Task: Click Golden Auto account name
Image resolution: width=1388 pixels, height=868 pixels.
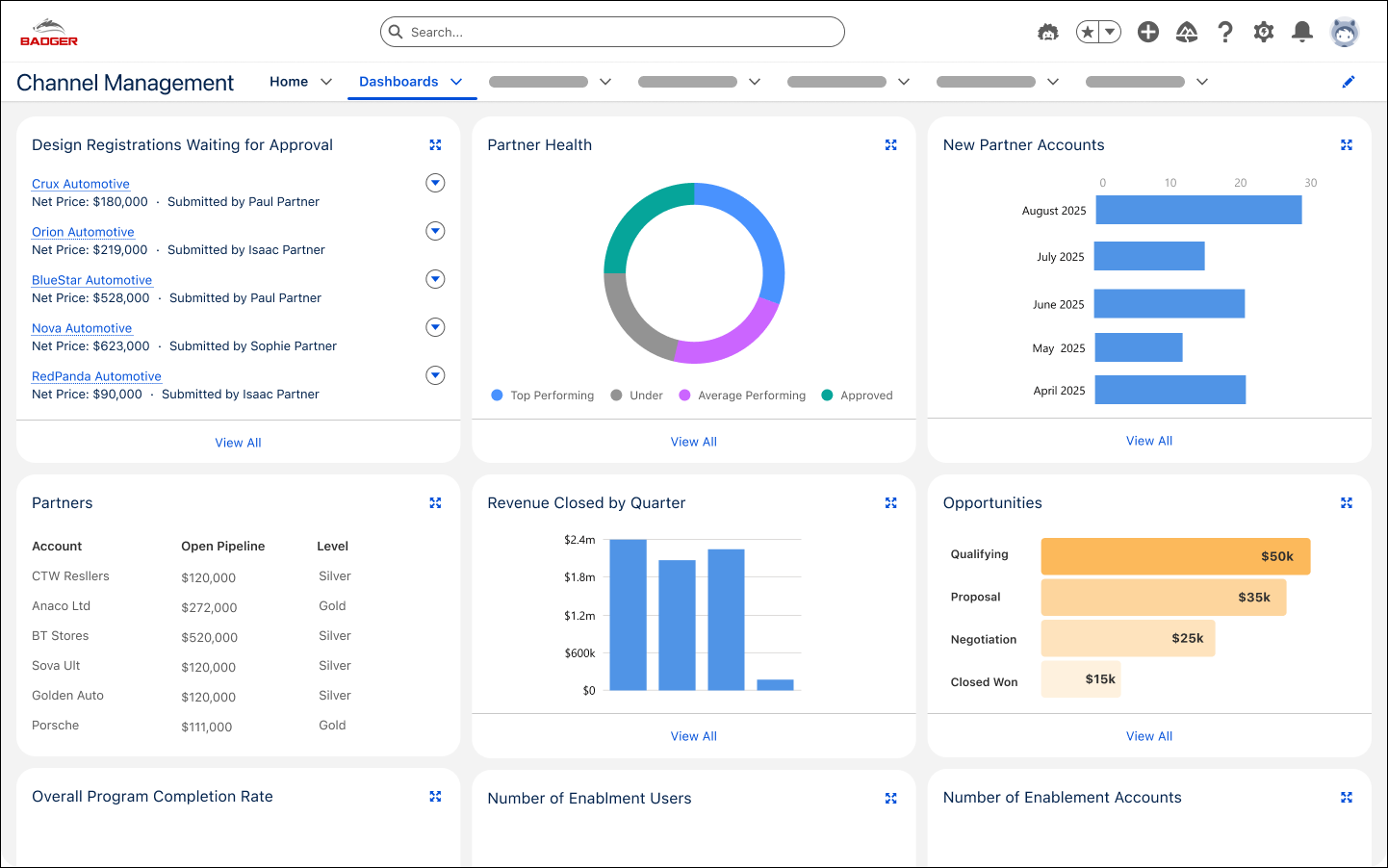Action: tap(67, 696)
